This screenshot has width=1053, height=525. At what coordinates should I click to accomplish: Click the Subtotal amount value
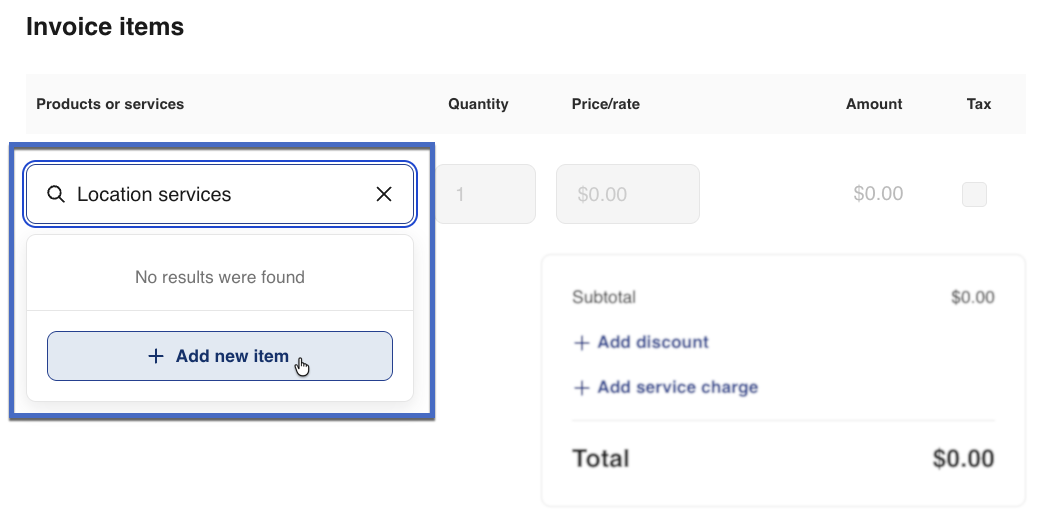[x=972, y=297]
